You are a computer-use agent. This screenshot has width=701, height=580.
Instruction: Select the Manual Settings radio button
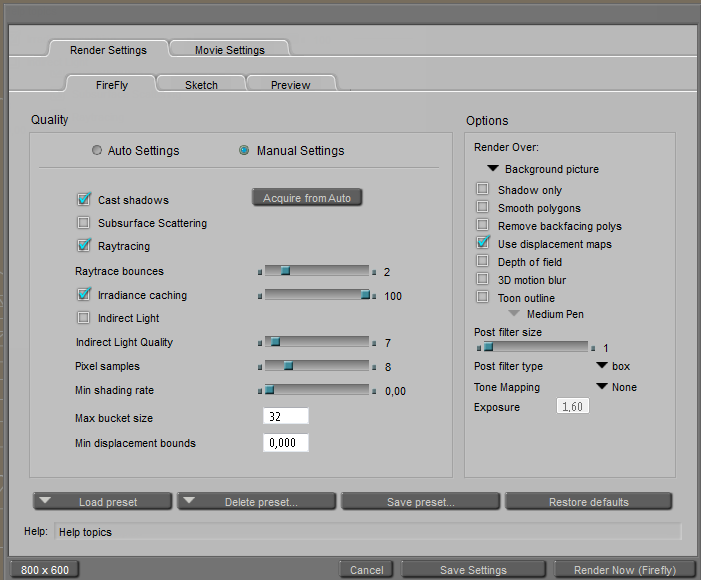244,151
